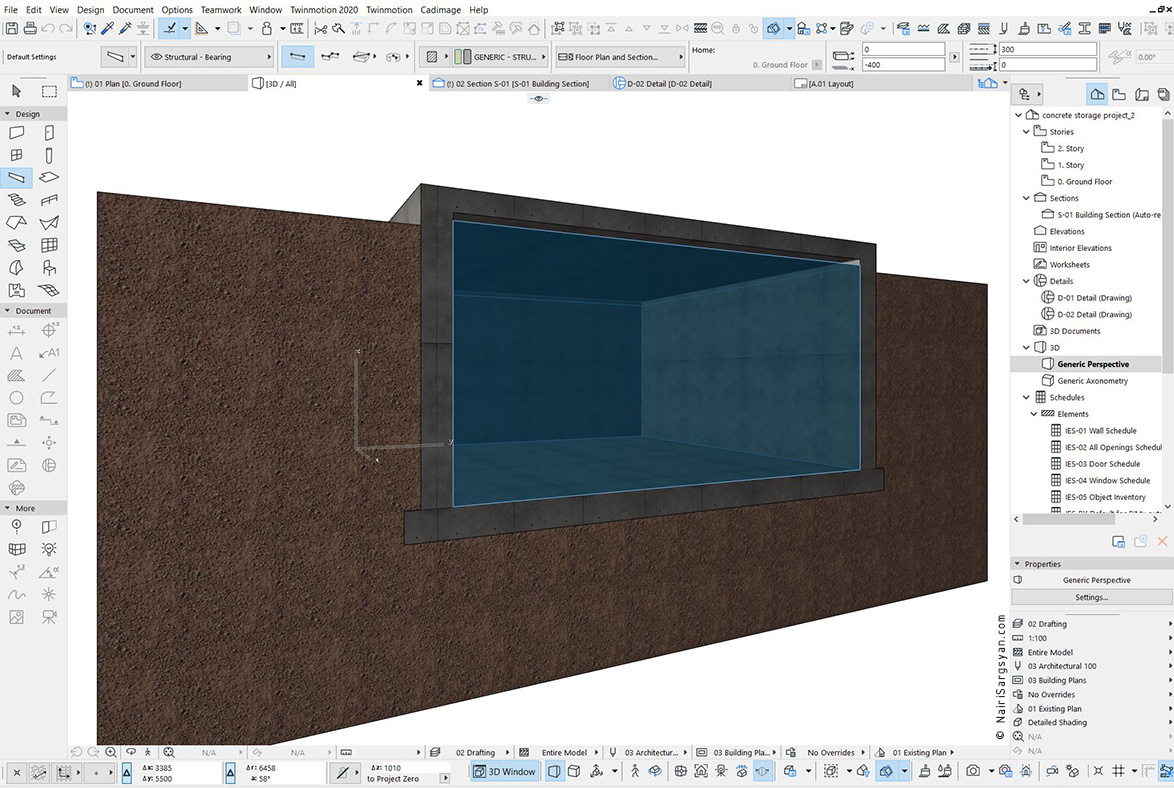Select the Text tool in the Document toolbox
The image size is (1174, 788).
[16, 353]
